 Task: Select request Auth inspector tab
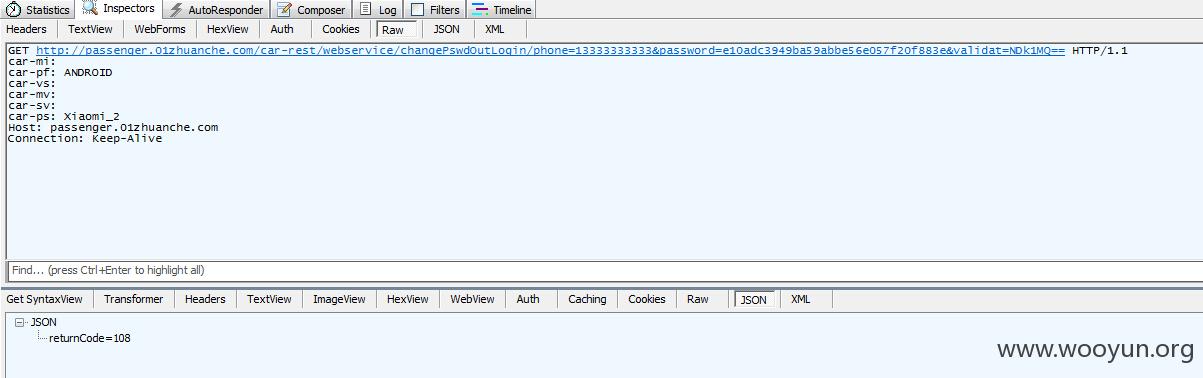point(282,30)
